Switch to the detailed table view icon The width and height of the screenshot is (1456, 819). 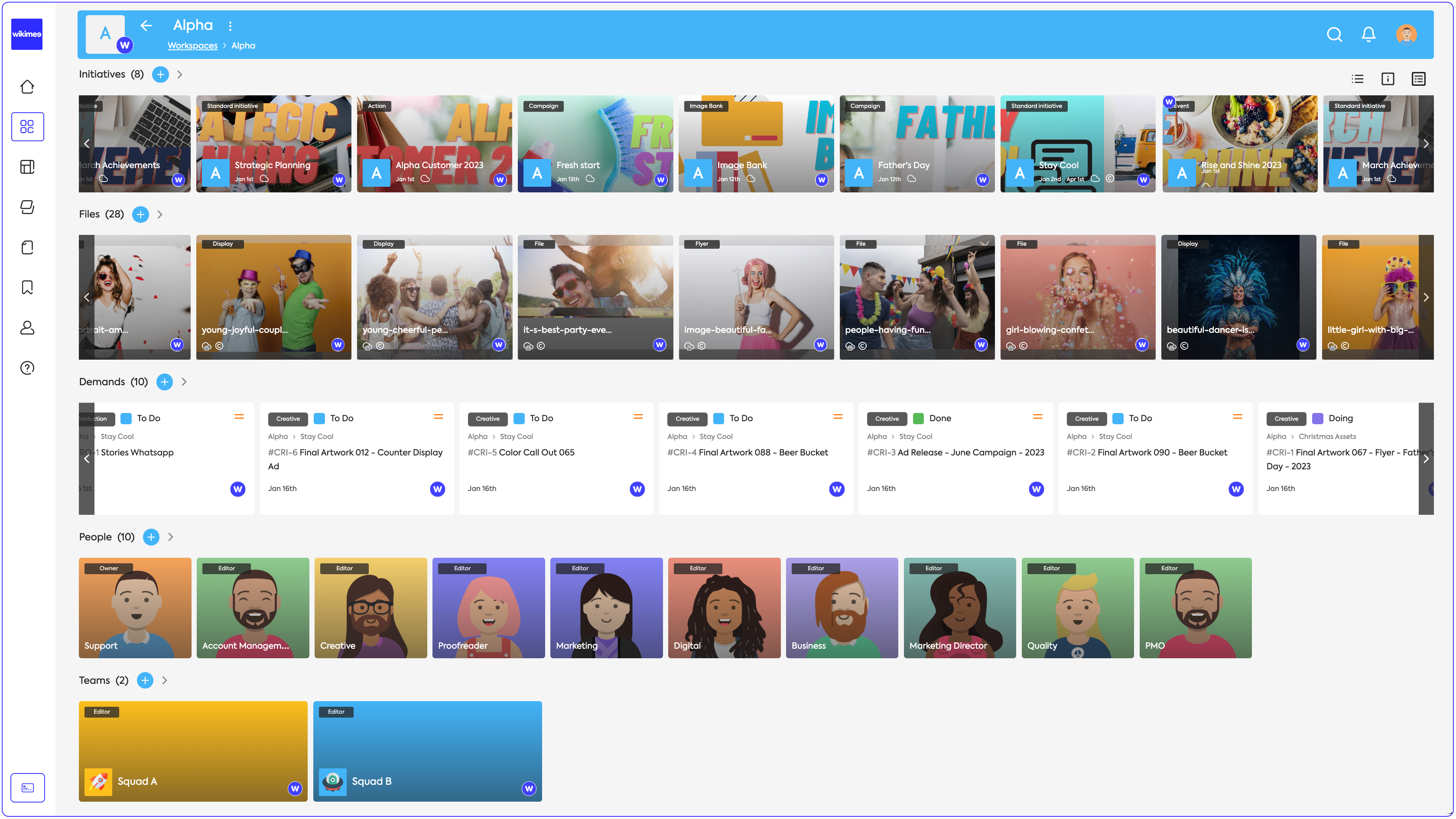(1418, 79)
